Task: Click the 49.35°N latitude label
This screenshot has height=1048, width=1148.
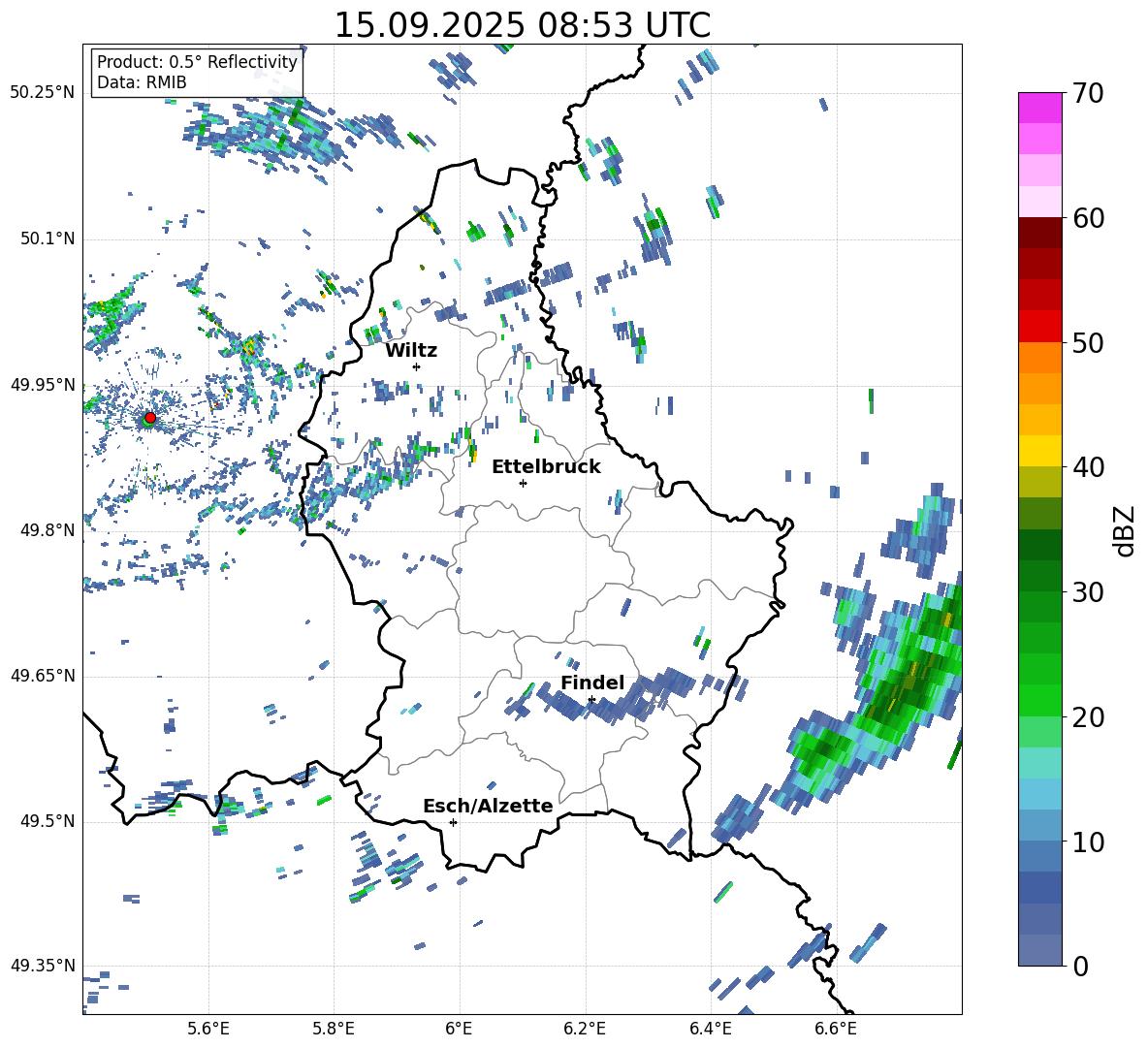Action: pos(43,966)
